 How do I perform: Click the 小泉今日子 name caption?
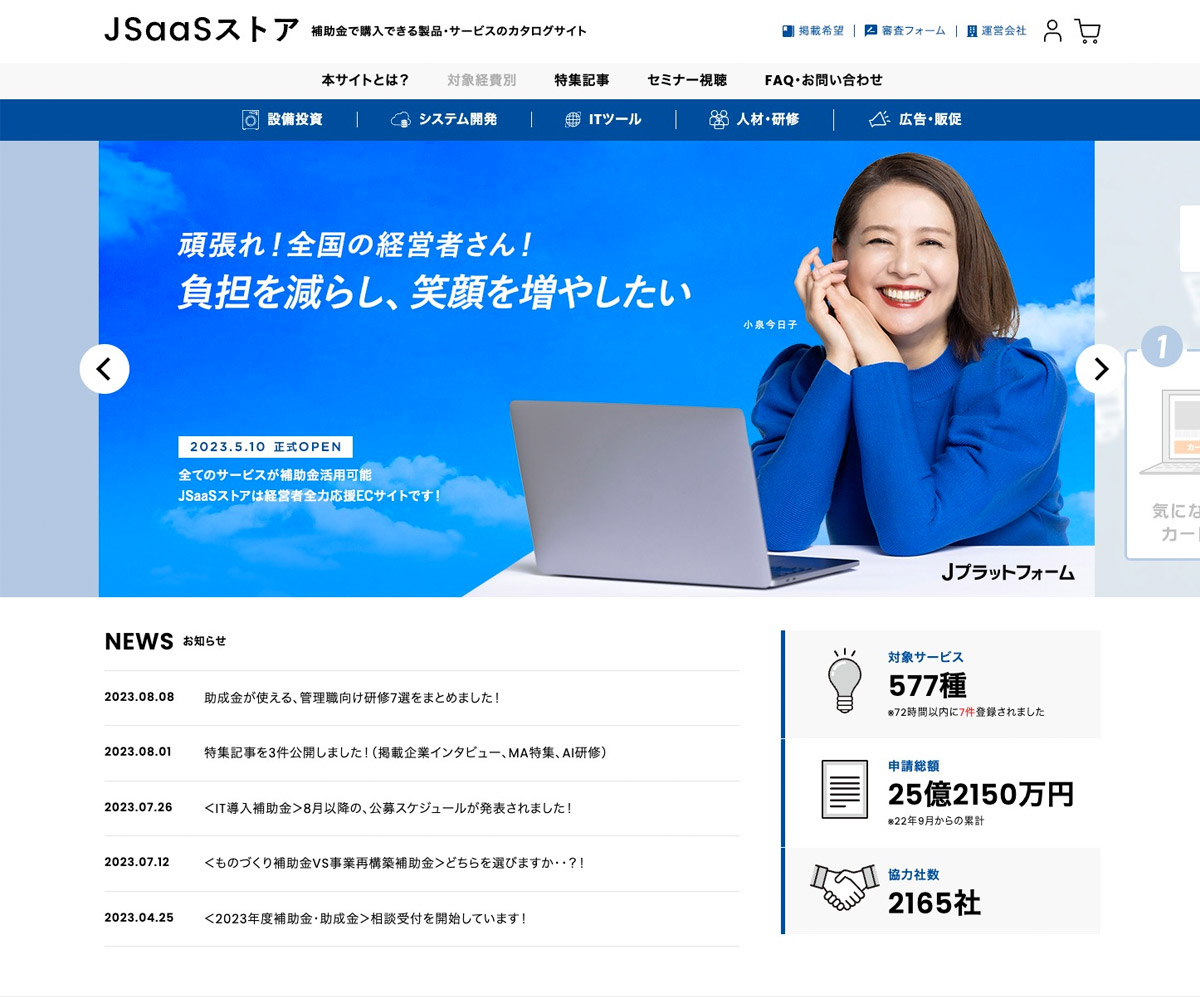click(770, 325)
